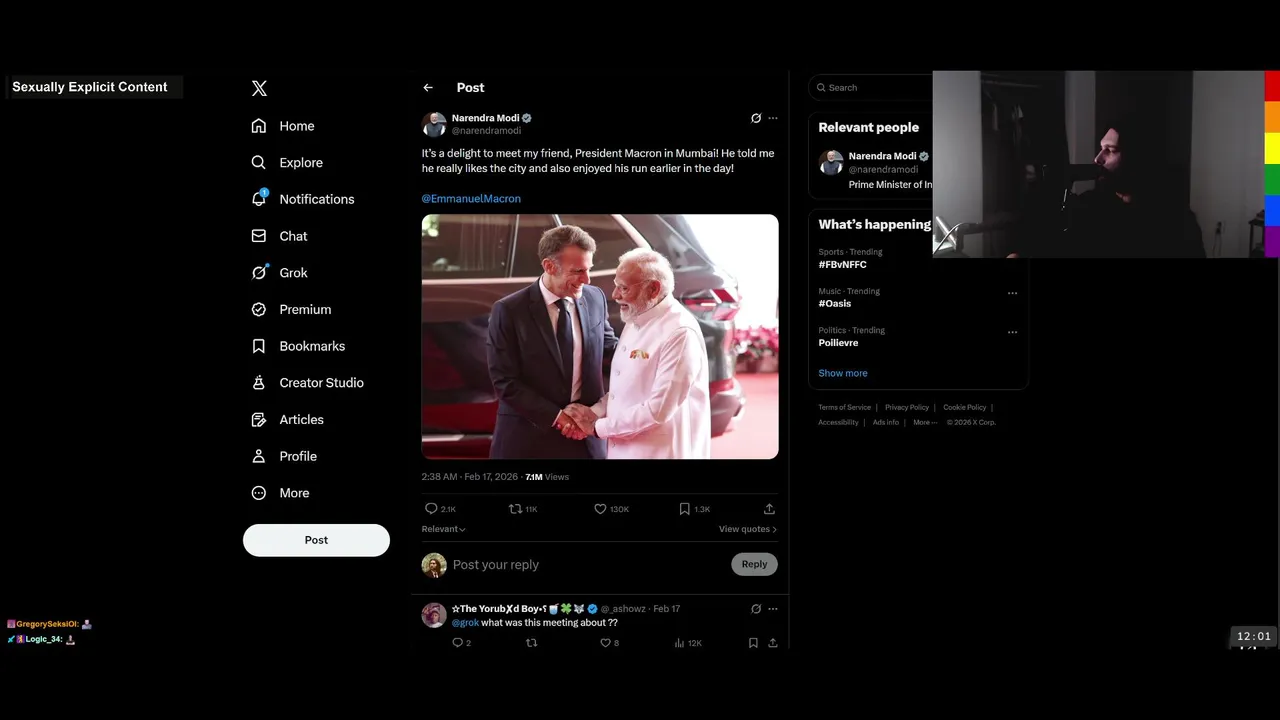Viewport: 1280px width, 720px height.
Task: Go back using the arrow beside Post
Action: (x=428, y=88)
